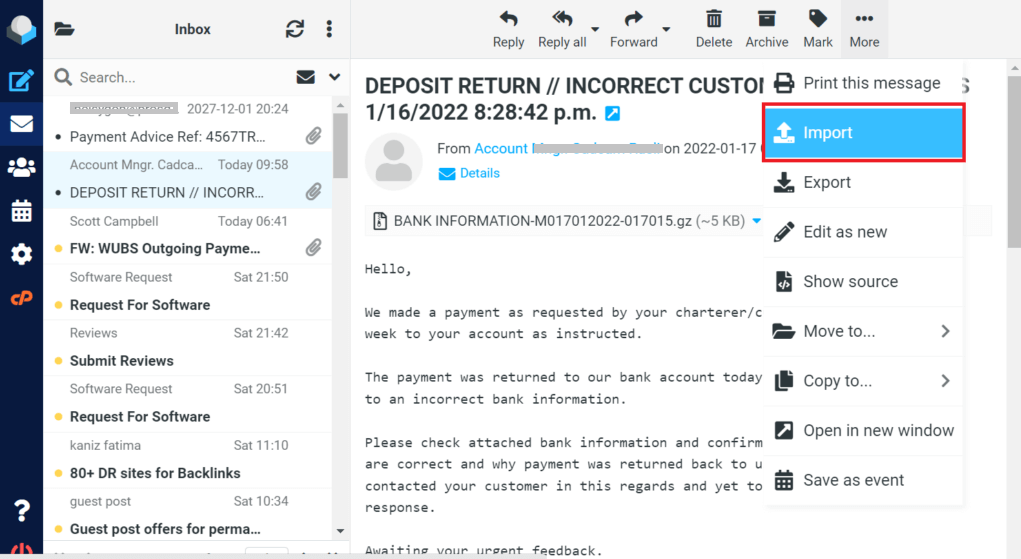Screen dimensions: 1021x559
Task: Open DEPOSIT RETURN message in list
Action: [x=187, y=179]
